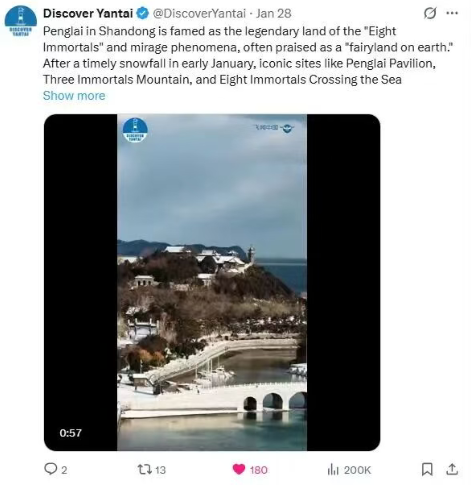The image size is (471, 485).
Task: Click the 180 likes count
Action: [259, 470]
